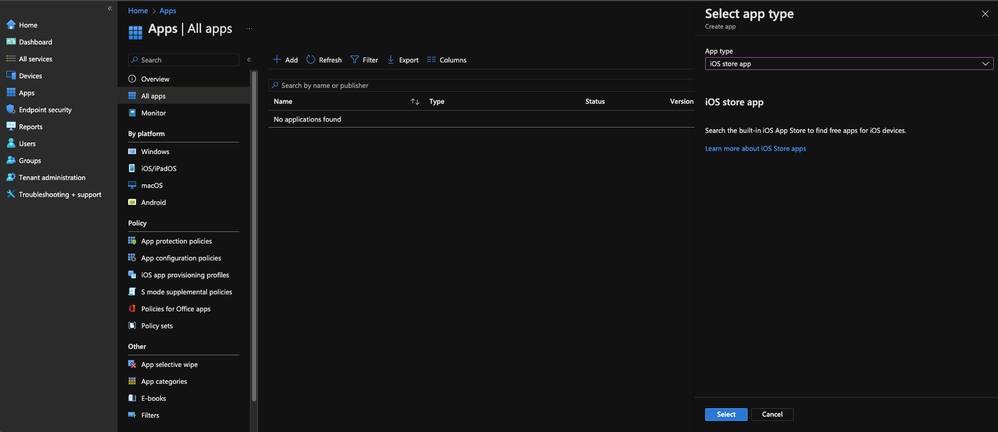
Task: Open the Users person icon
Action: 11,144
